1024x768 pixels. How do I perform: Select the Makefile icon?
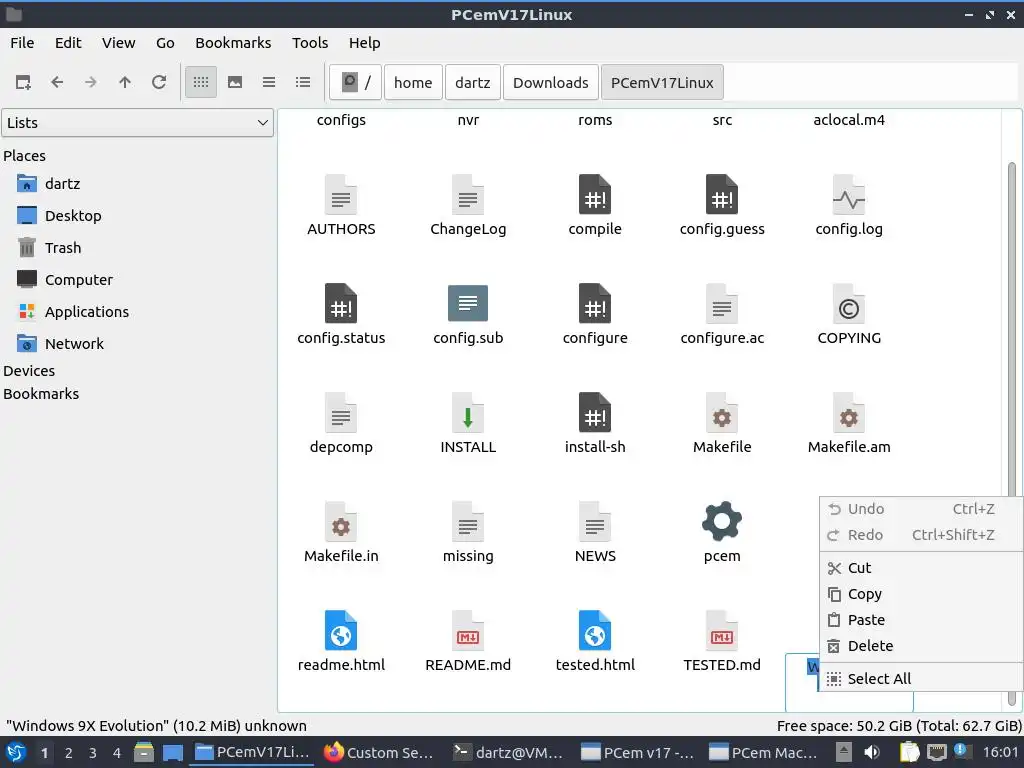722,413
